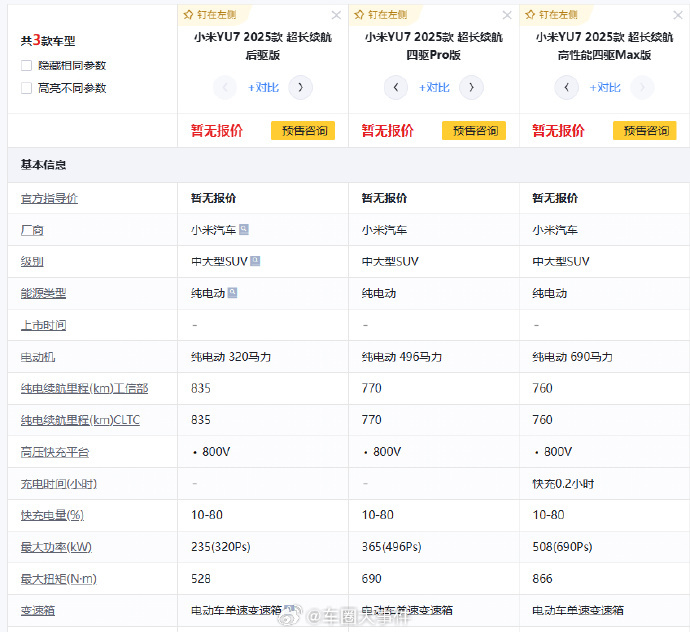690x632 pixels.
Task: Add 四驱Pro版 to comparison via +对比
Action: point(434,88)
